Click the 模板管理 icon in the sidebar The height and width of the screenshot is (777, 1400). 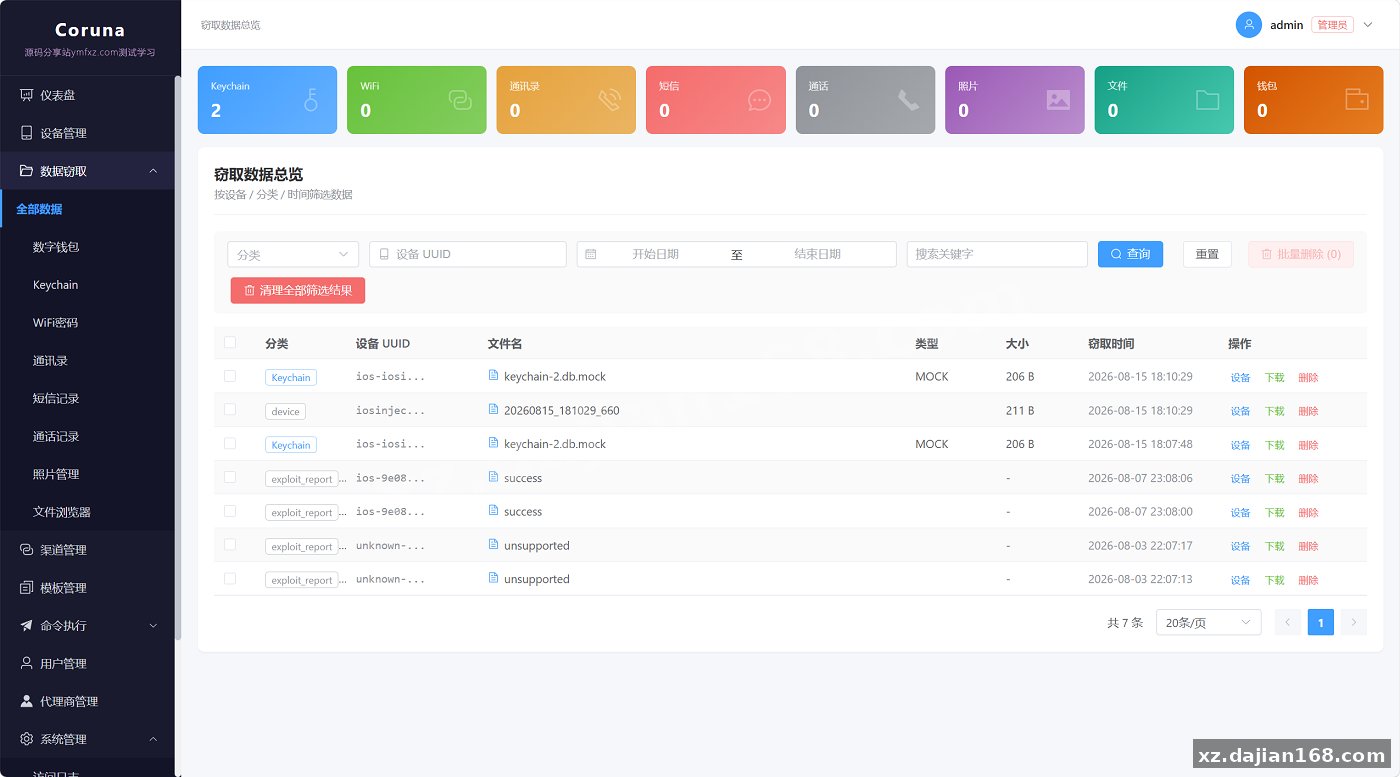coord(27,588)
